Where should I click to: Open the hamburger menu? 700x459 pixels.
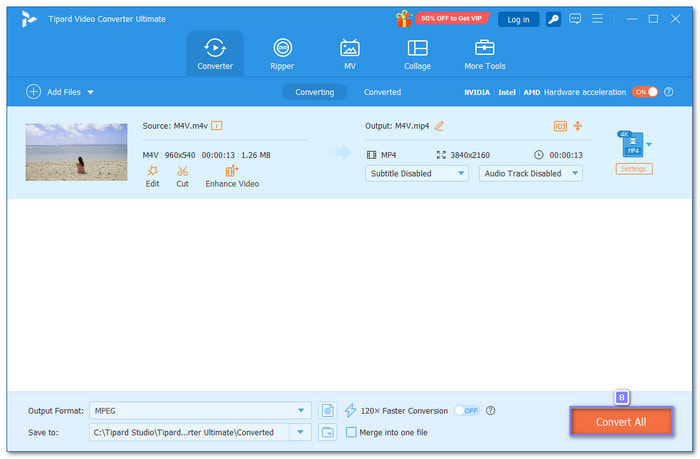click(597, 19)
